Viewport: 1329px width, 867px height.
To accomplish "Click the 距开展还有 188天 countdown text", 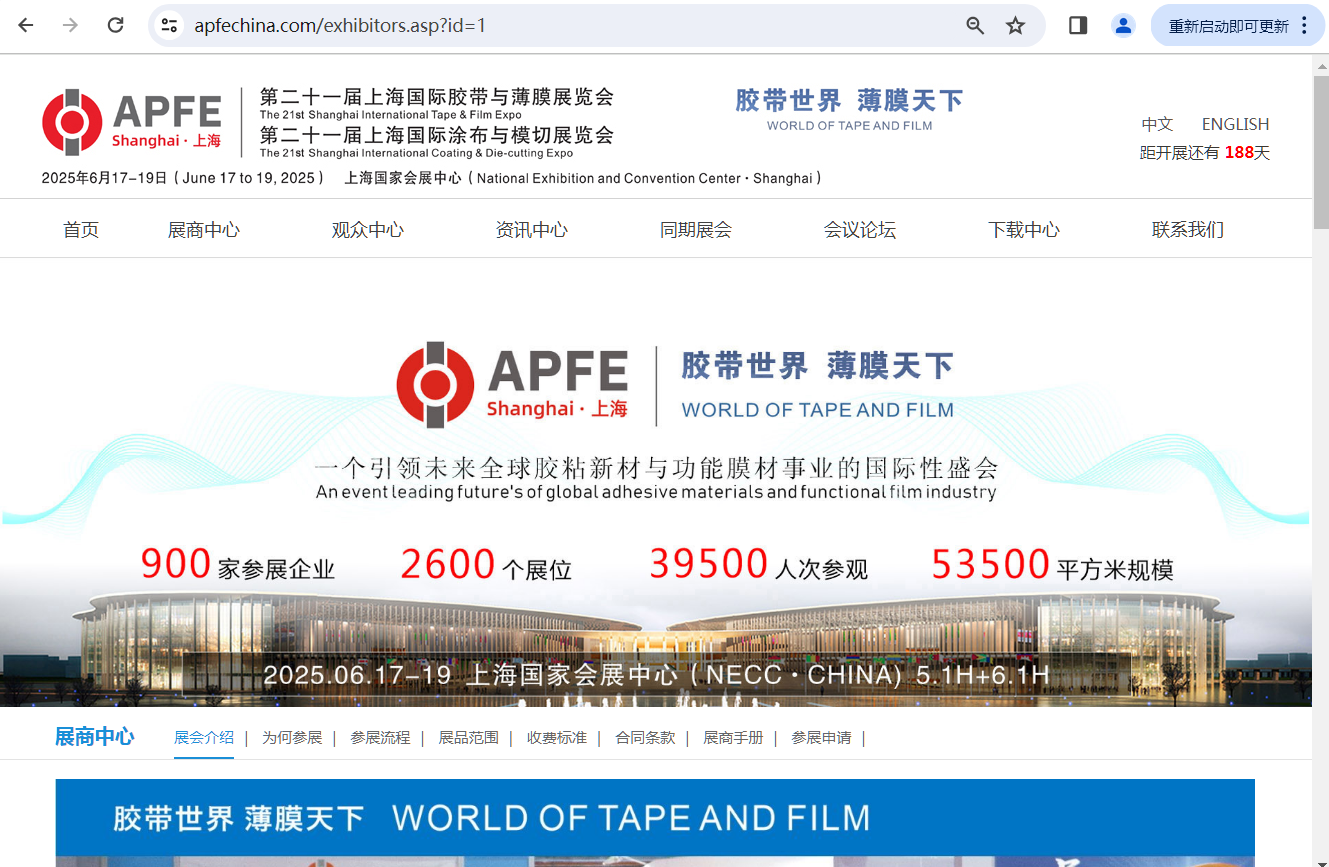I will 1205,153.
